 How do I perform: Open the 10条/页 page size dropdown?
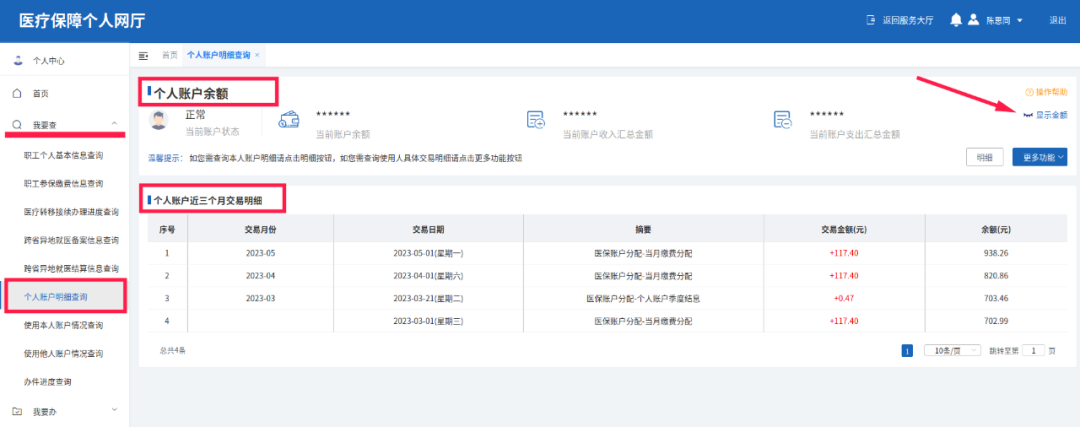(x=953, y=351)
